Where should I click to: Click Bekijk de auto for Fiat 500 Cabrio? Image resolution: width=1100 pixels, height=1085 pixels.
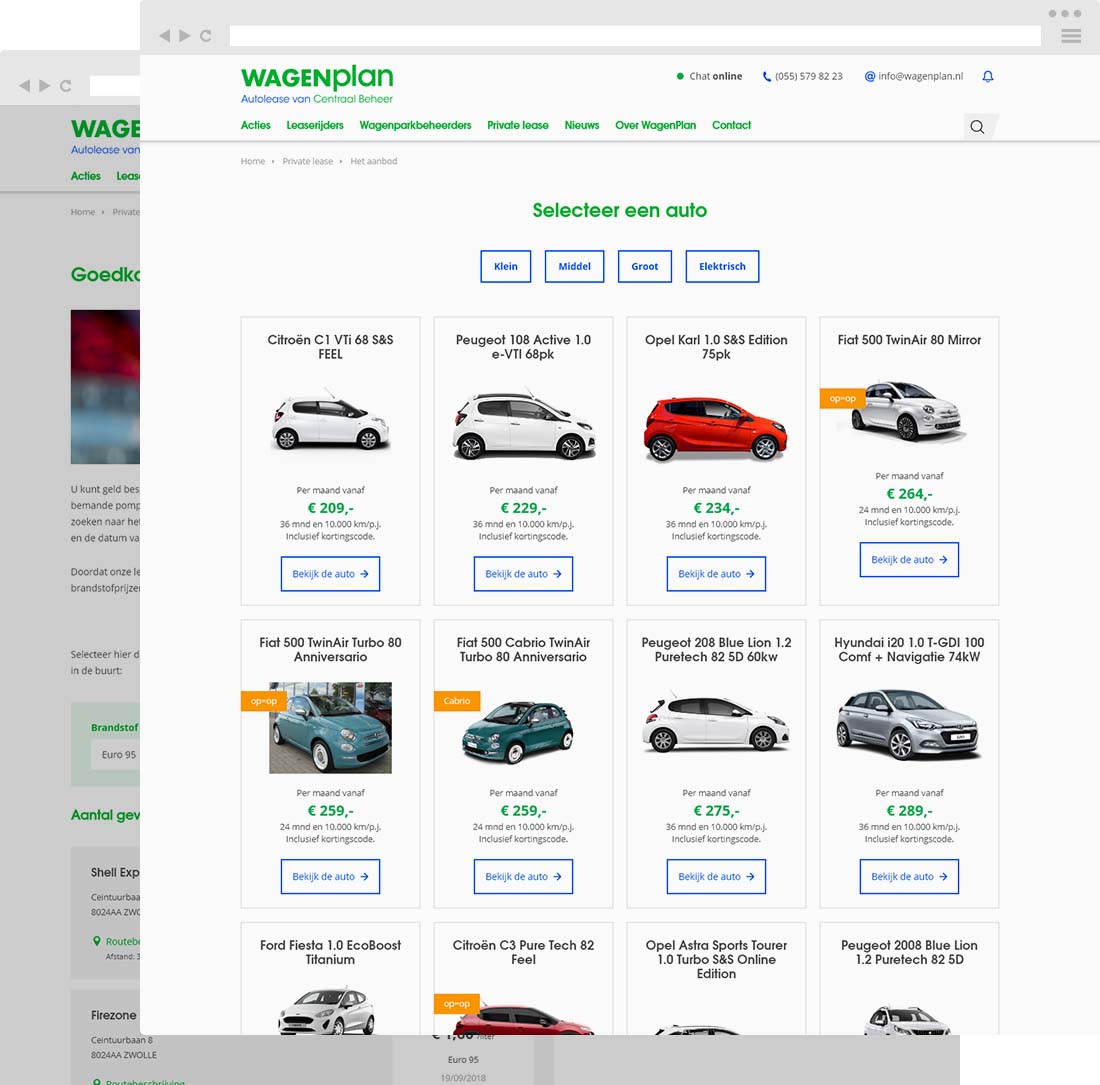click(523, 877)
